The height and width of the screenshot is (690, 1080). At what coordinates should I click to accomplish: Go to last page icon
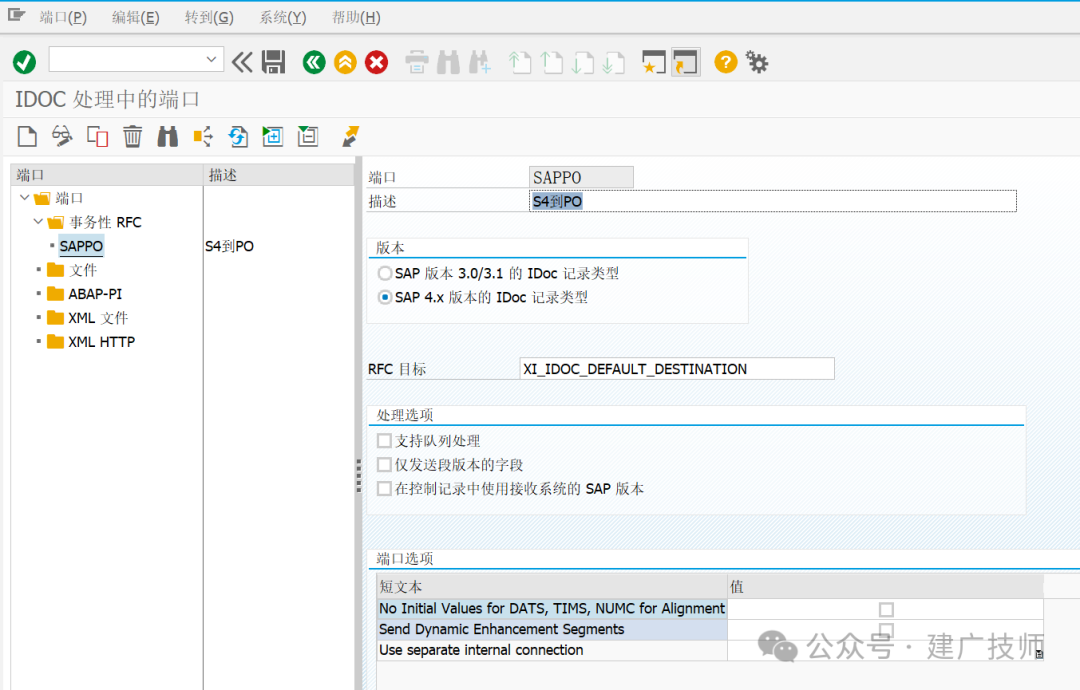coord(613,63)
